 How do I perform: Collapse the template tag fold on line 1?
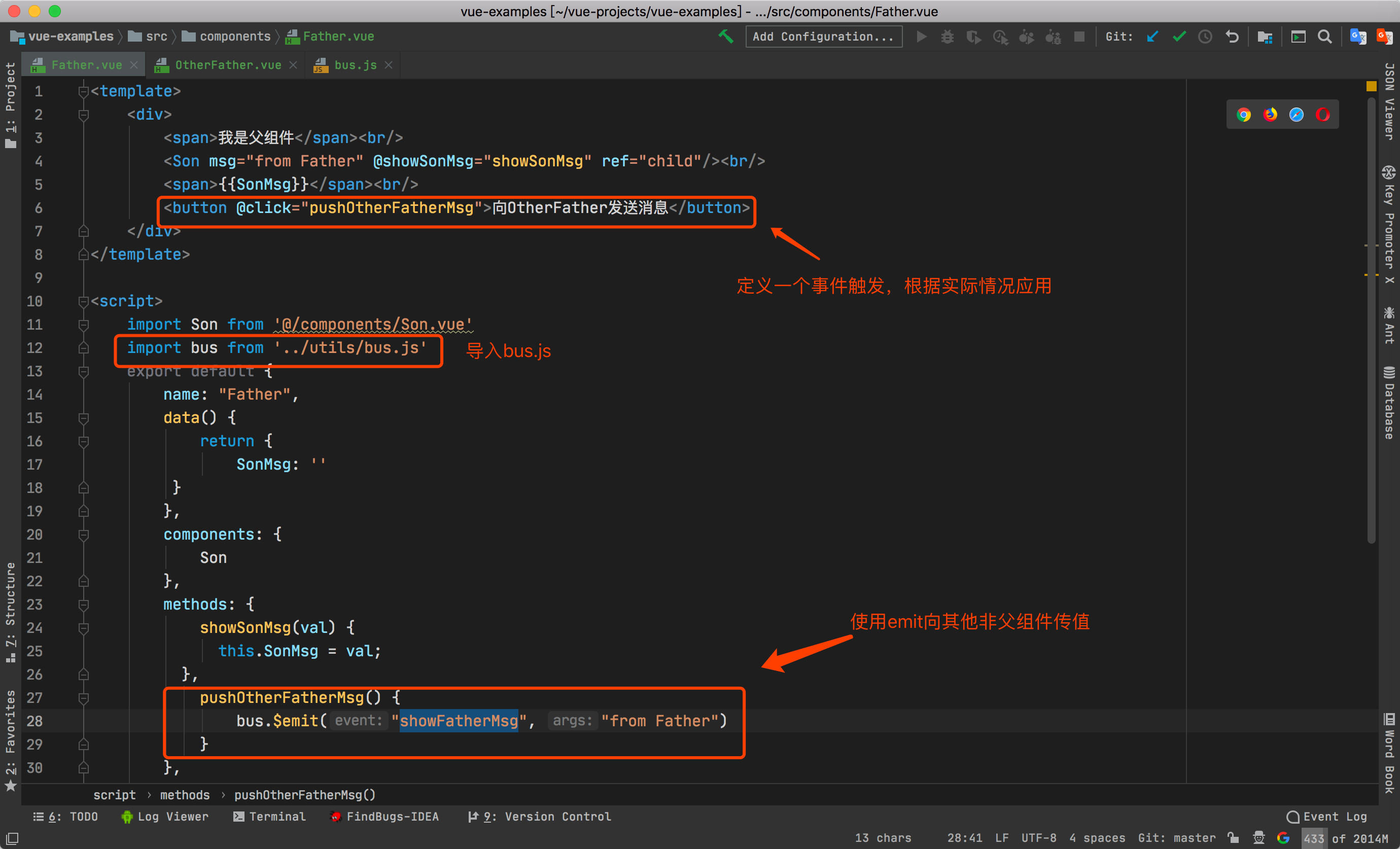[x=84, y=91]
